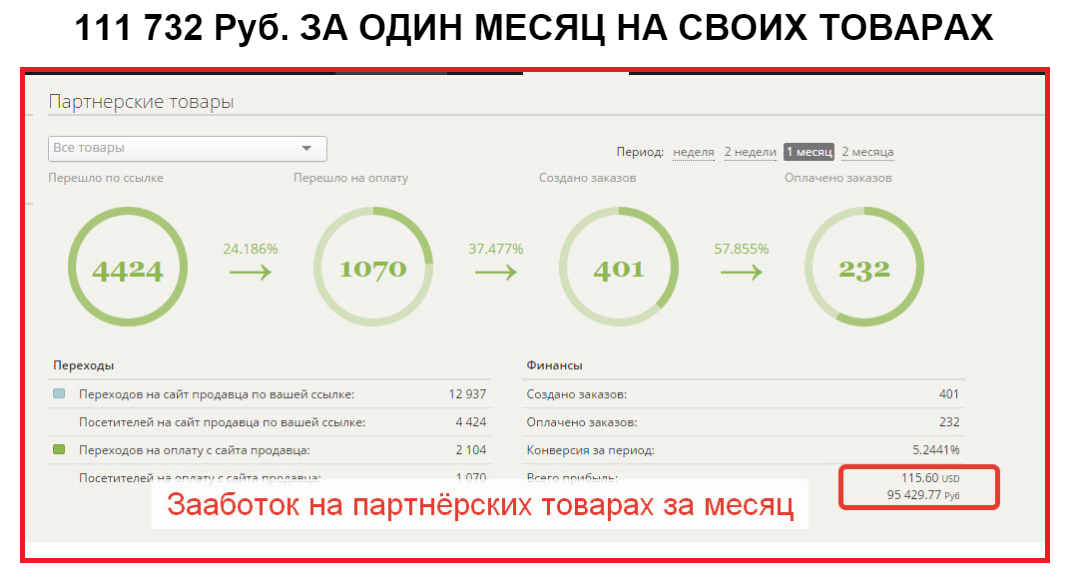Click the value 2 104
This screenshot has height=573, width=1071.
click(471, 450)
